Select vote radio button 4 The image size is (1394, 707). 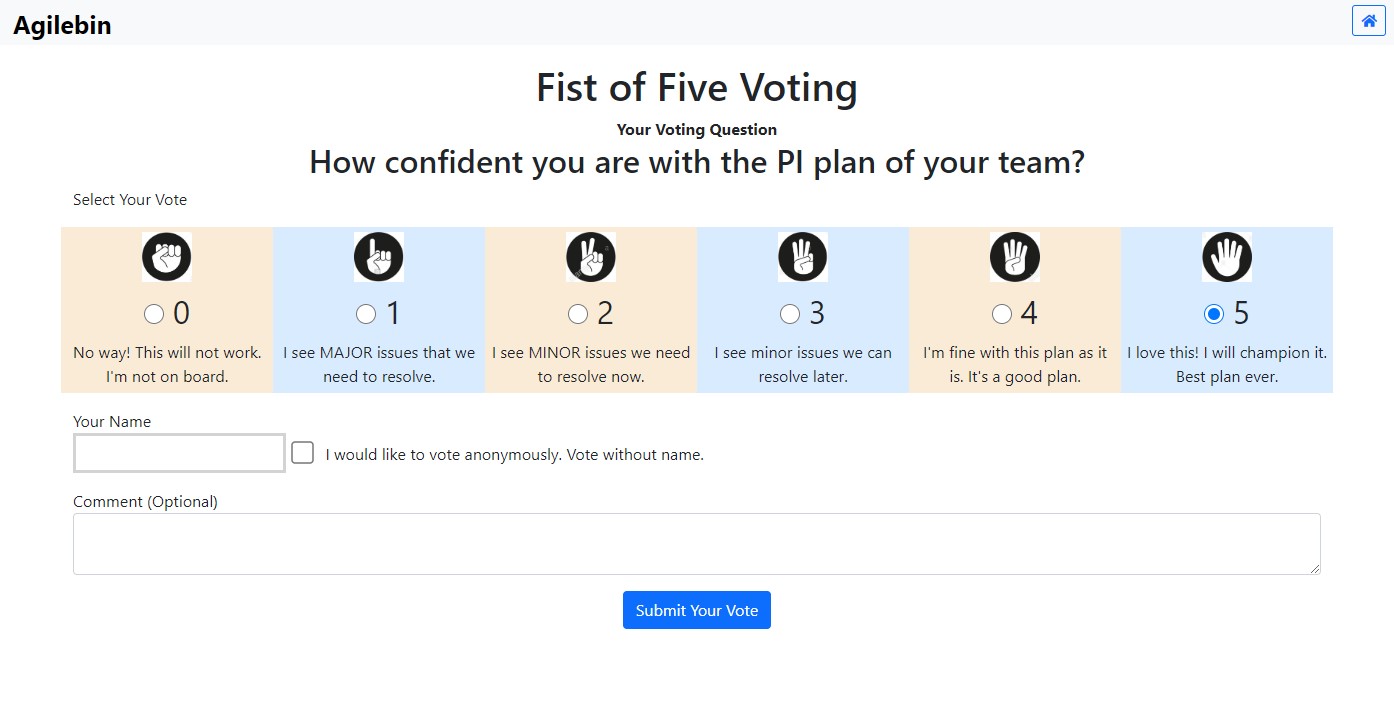click(1002, 314)
